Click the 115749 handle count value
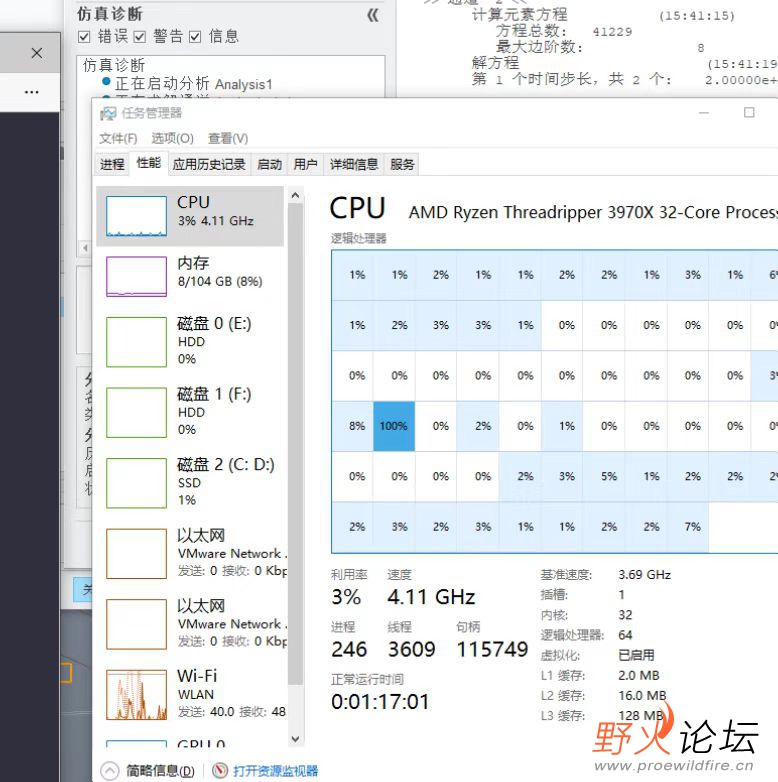The image size is (778, 782). point(492,649)
